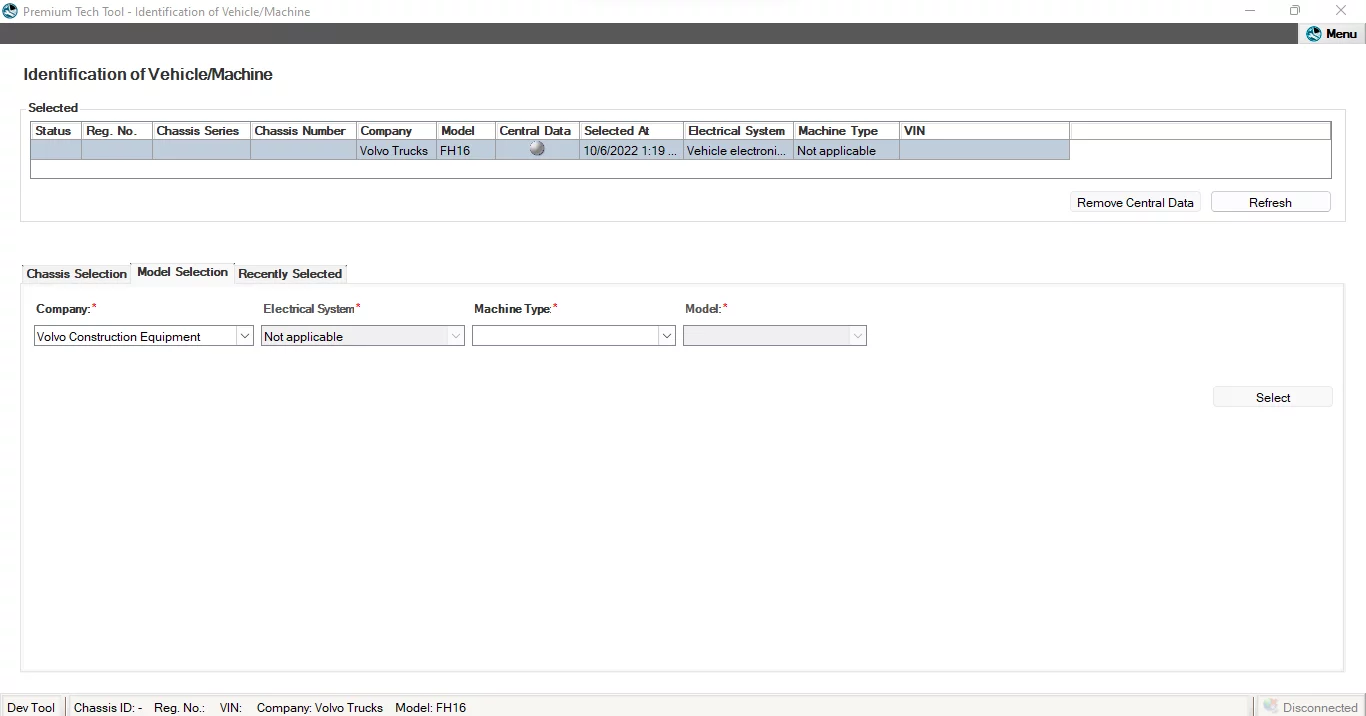Select the Model Selection tab

[182, 272]
